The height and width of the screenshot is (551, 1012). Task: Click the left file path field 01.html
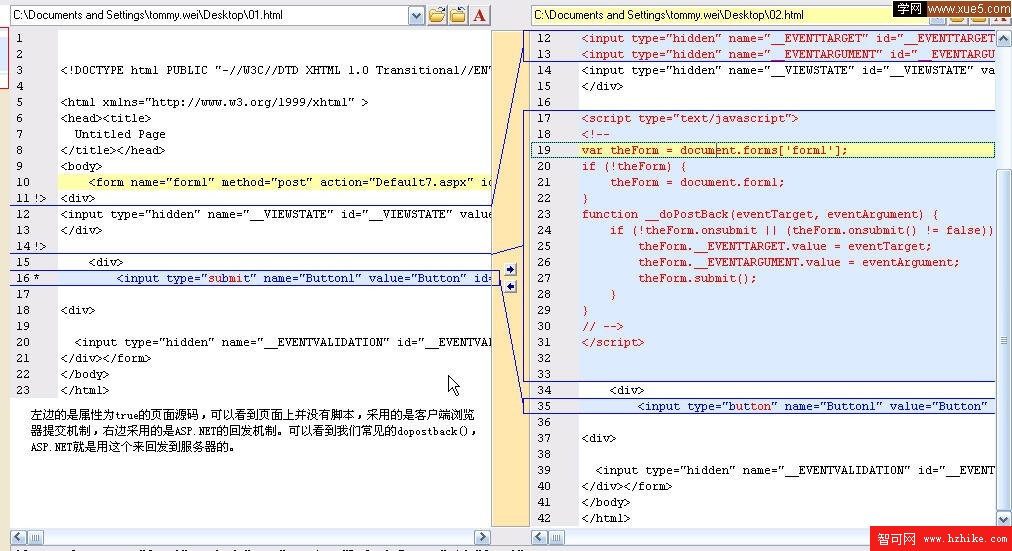(x=209, y=15)
